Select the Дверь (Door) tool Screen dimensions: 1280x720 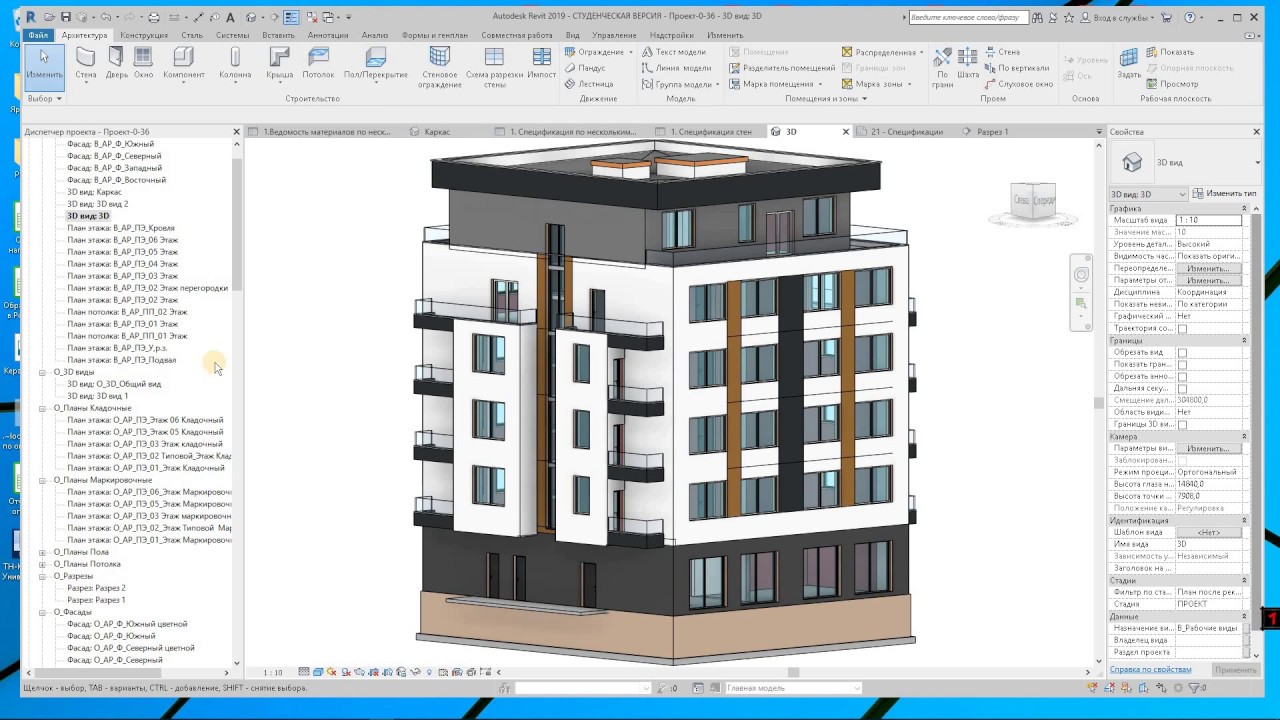(x=116, y=63)
